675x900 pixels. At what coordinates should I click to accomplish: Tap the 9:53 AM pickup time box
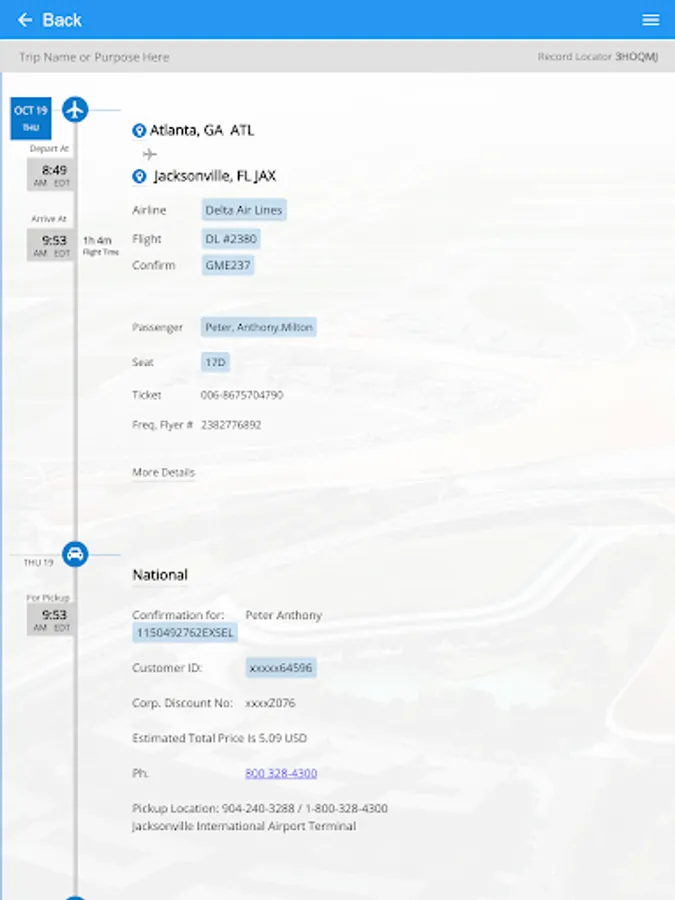[x=51, y=619]
